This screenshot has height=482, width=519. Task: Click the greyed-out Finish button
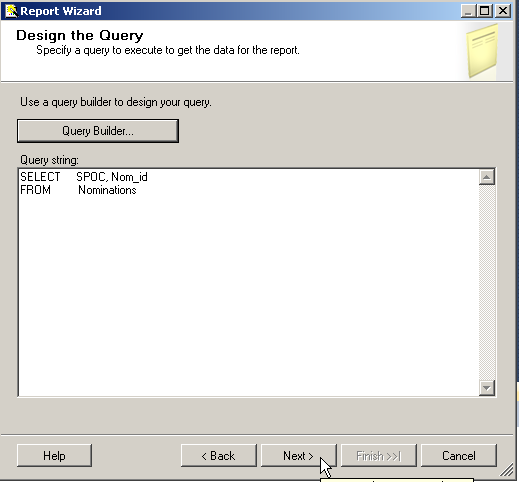(x=379, y=455)
